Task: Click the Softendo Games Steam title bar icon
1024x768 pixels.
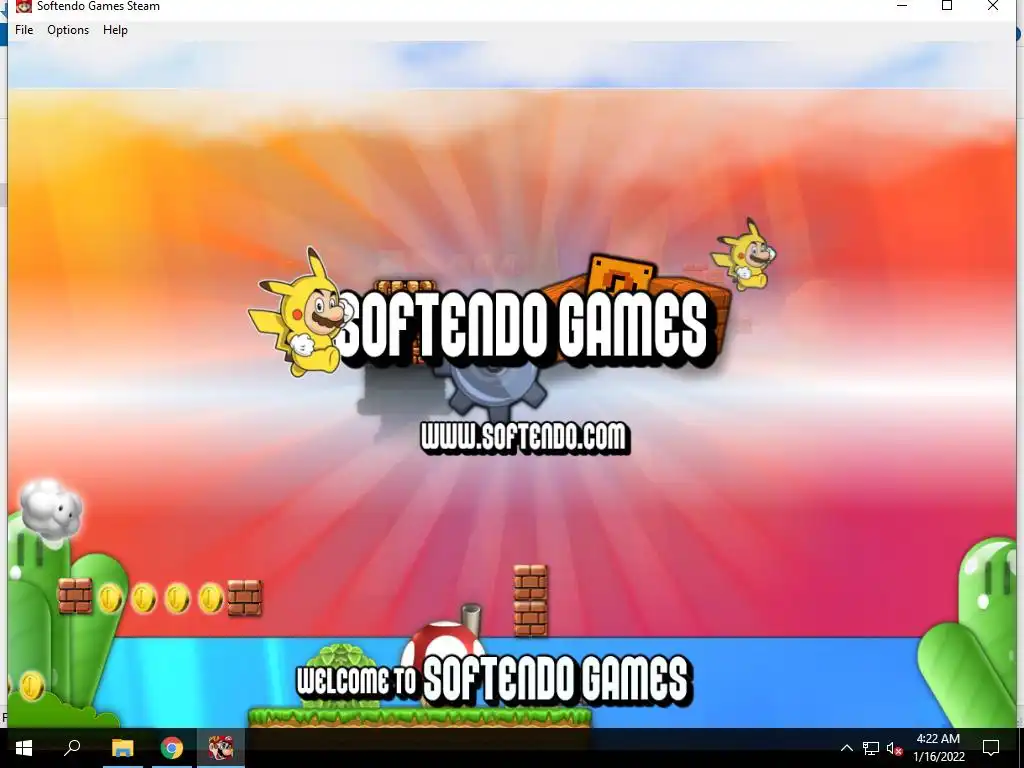Action: pos(24,6)
